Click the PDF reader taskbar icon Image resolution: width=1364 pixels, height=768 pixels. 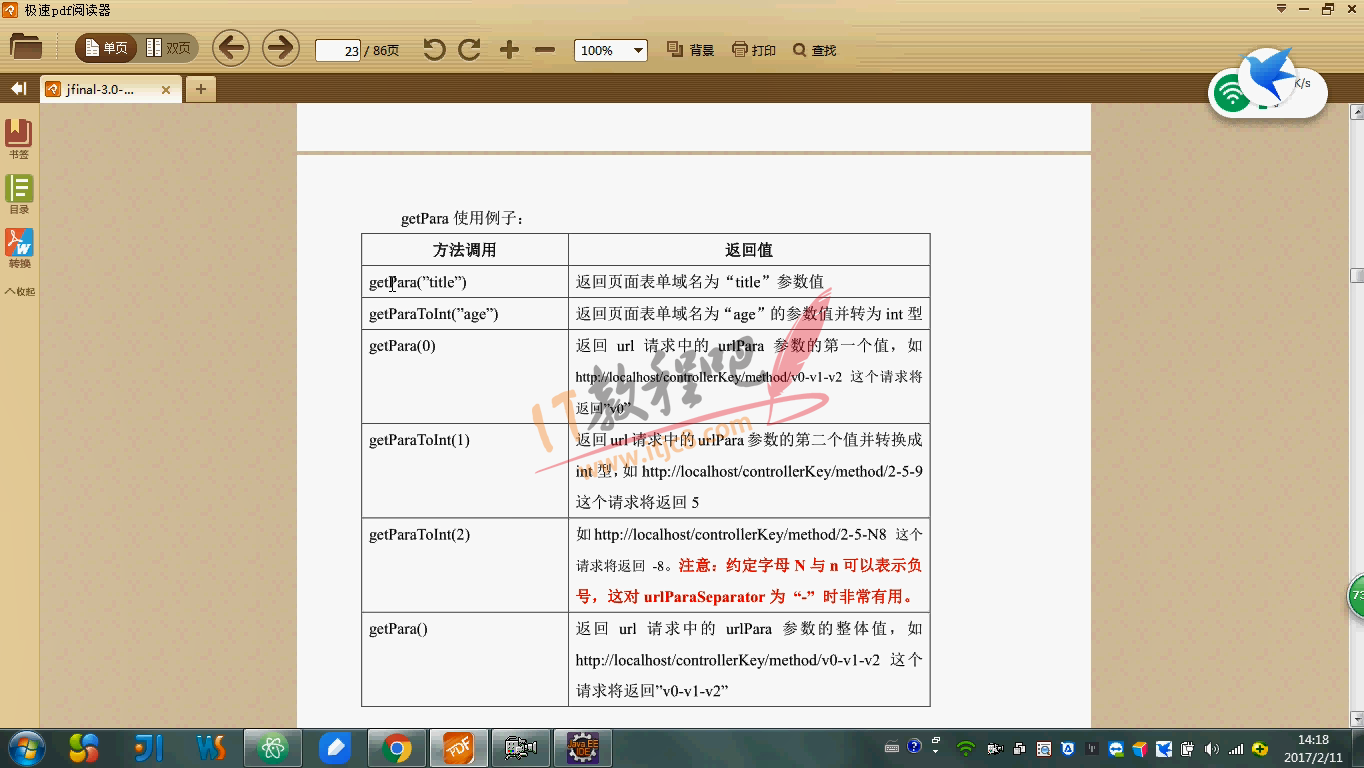point(458,748)
